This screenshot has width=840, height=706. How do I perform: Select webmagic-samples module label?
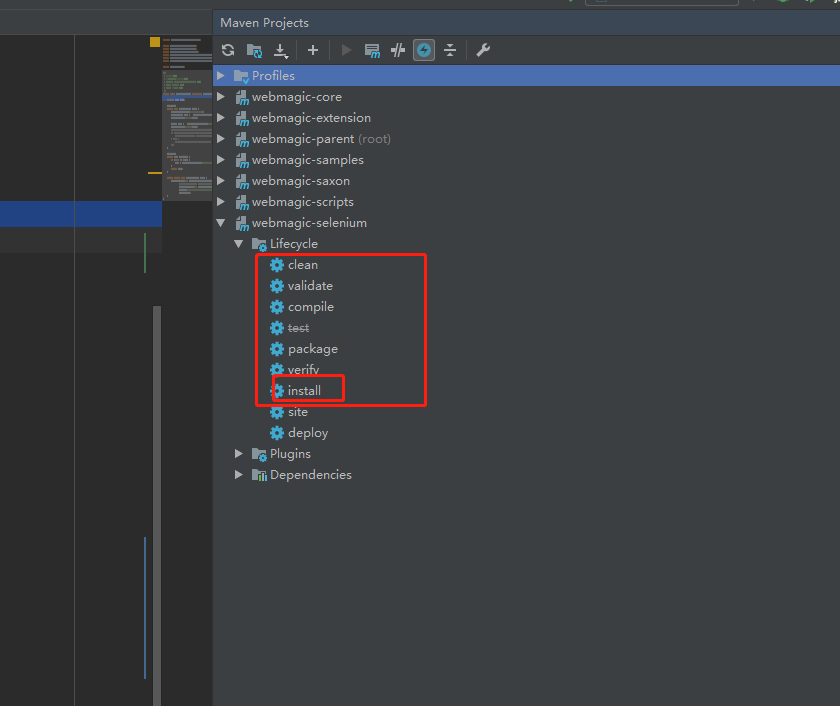click(308, 160)
